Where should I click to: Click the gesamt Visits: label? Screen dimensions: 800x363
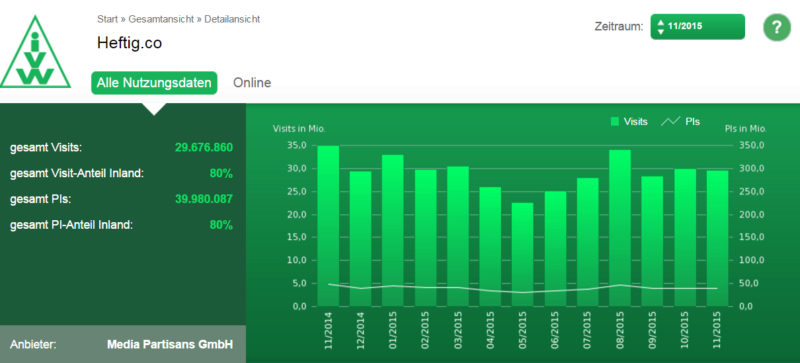coord(46,148)
